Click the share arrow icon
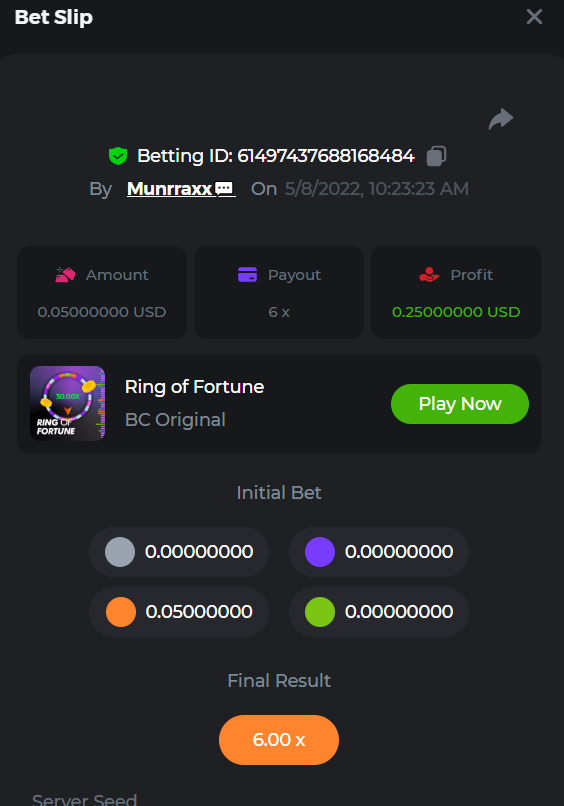564x806 pixels. pyautogui.click(x=501, y=119)
